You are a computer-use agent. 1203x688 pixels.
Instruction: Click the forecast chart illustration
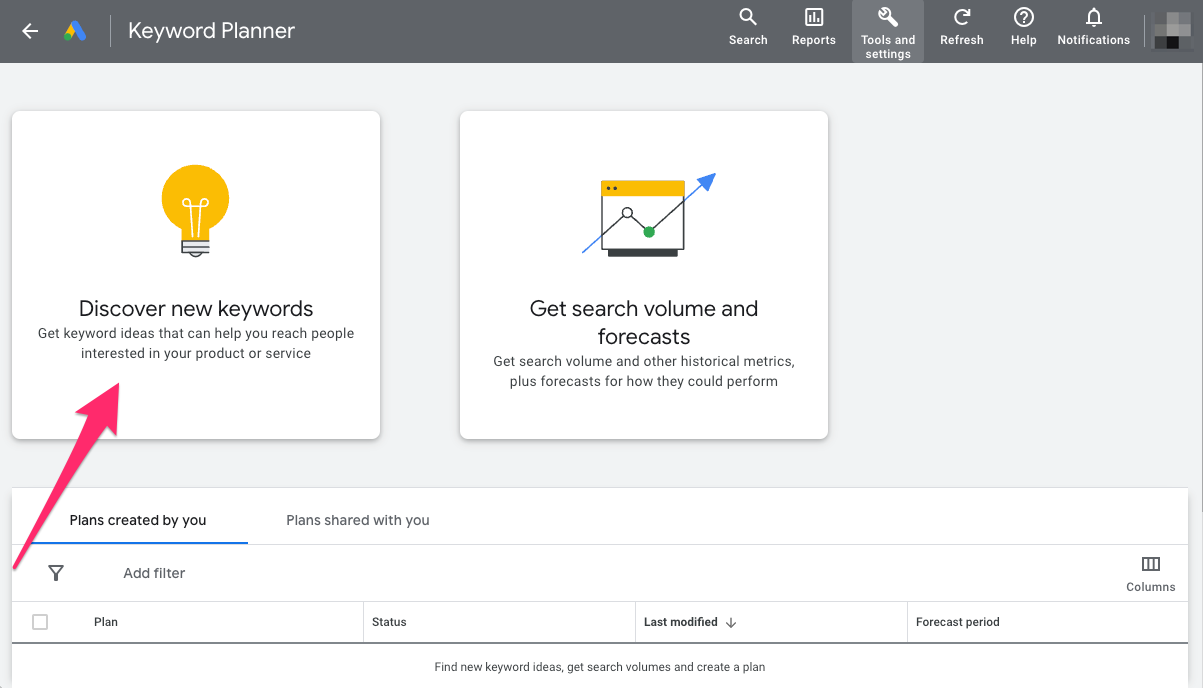click(649, 214)
